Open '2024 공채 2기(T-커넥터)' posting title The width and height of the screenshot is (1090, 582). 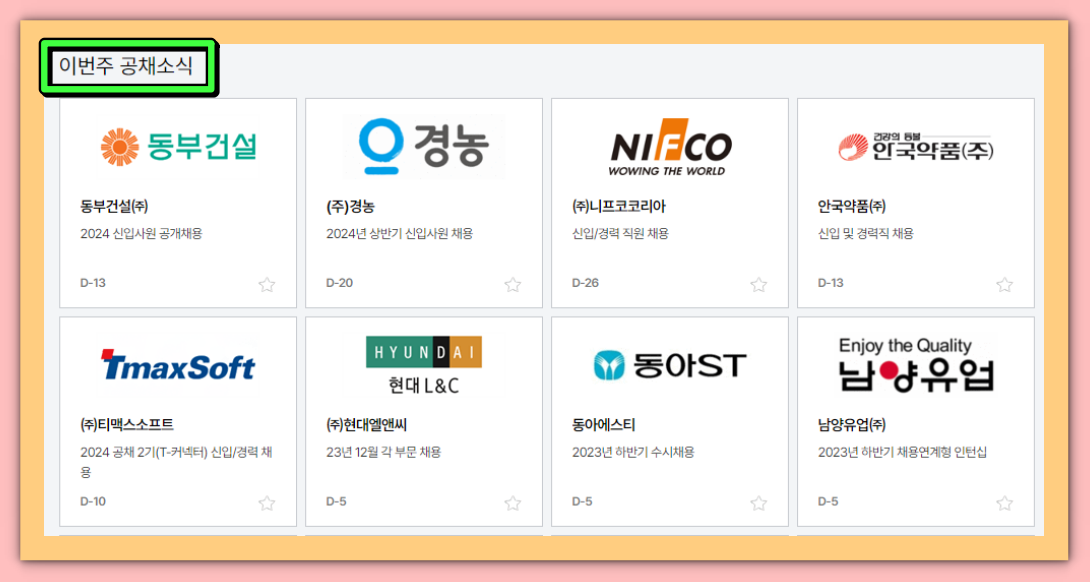pos(177,462)
